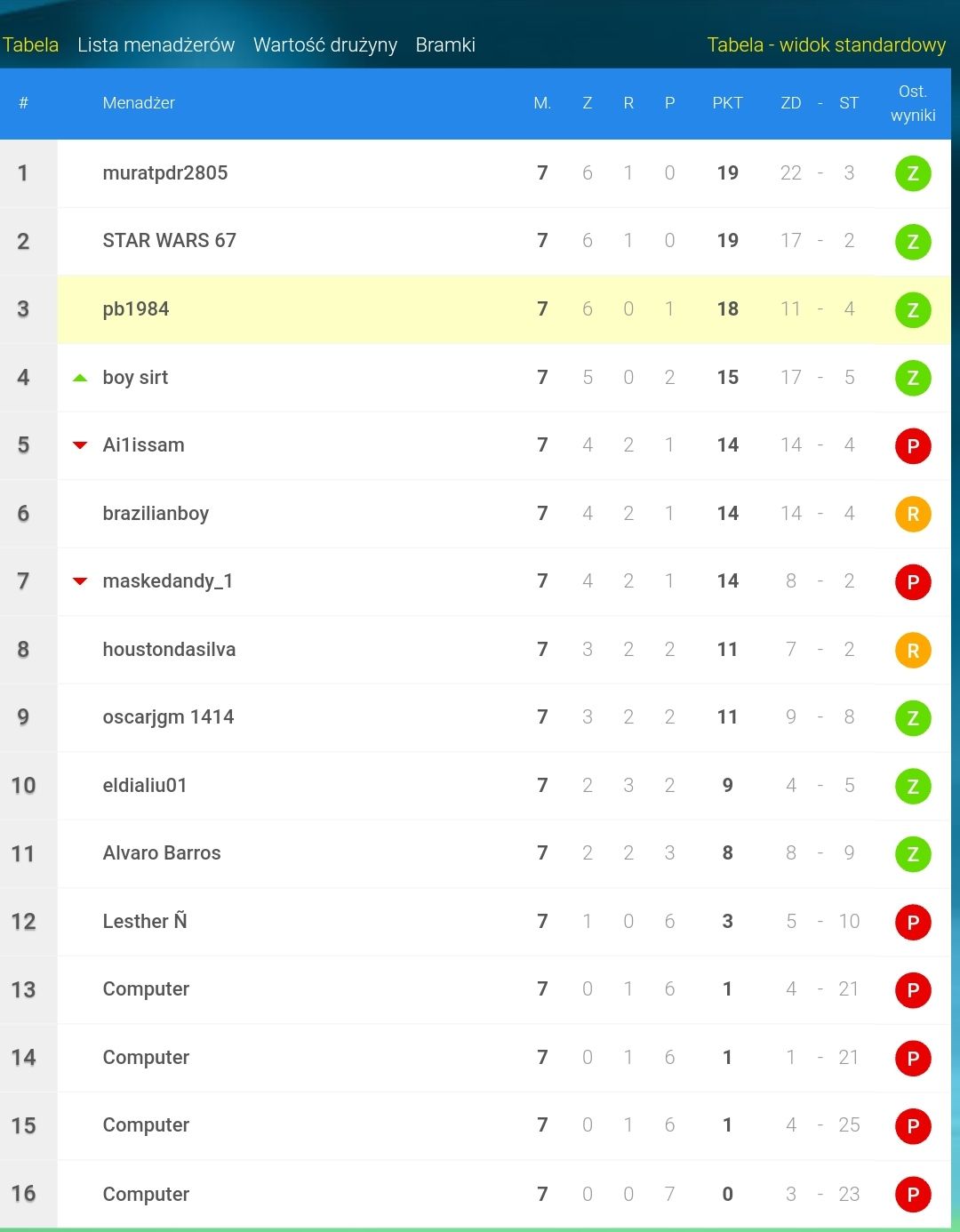Click the orange R result icon for brazilianboy
This screenshot has width=960, height=1232.
913,514
